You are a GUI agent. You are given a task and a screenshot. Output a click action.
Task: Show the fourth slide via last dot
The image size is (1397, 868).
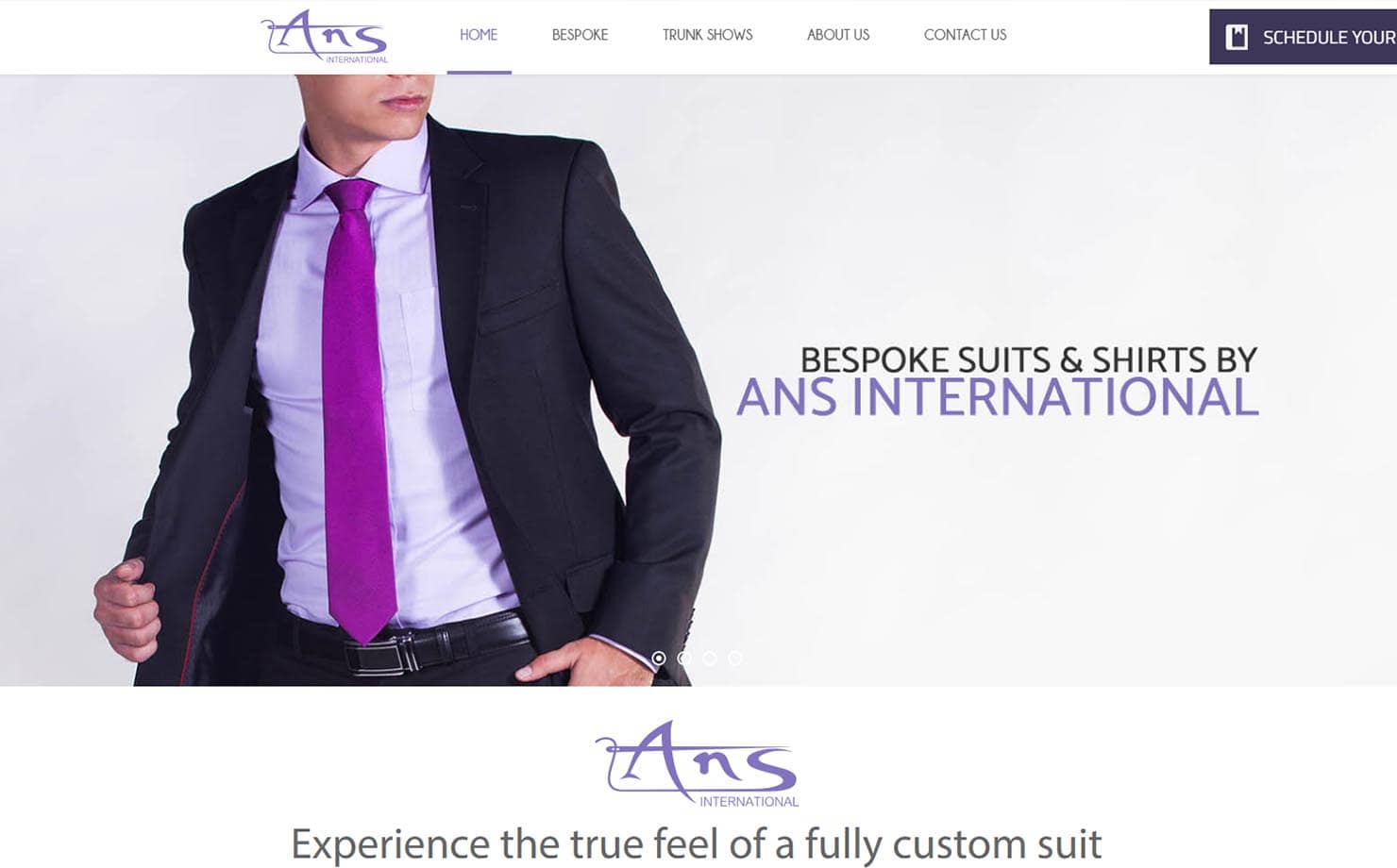pos(735,658)
